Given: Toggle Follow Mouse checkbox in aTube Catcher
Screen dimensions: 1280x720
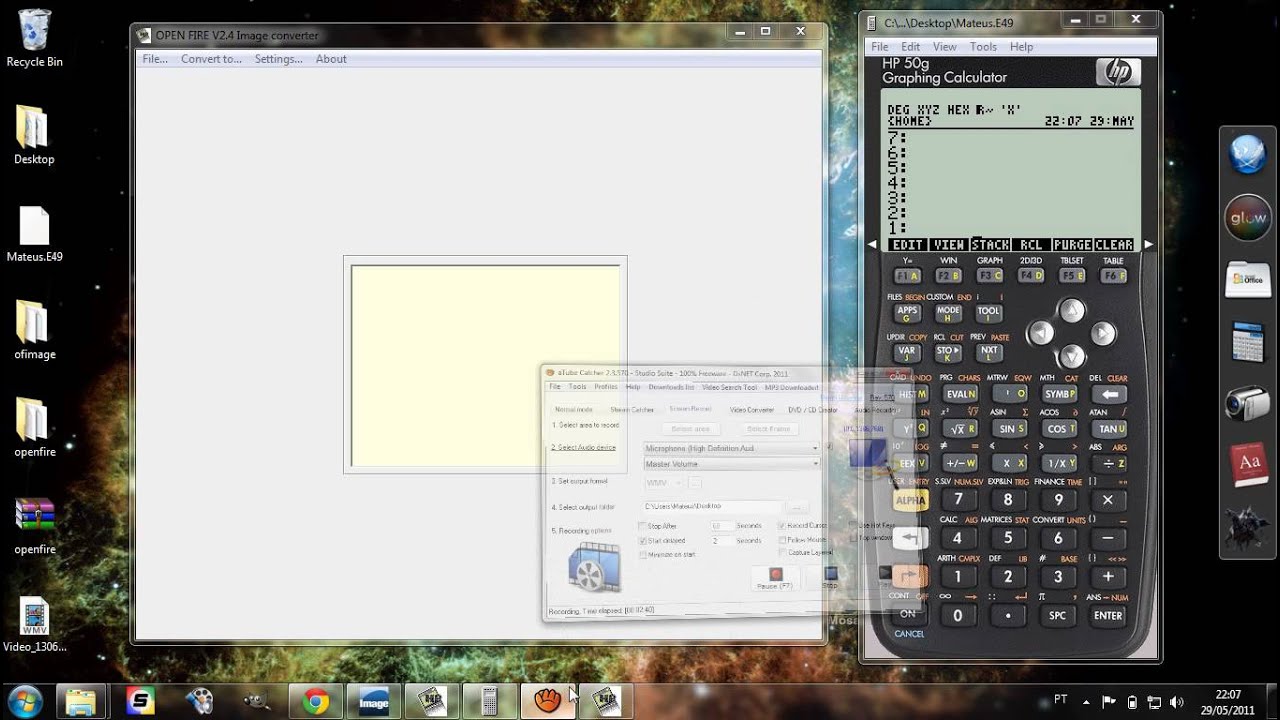Looking at the screenshot, I should pos(782,540).
